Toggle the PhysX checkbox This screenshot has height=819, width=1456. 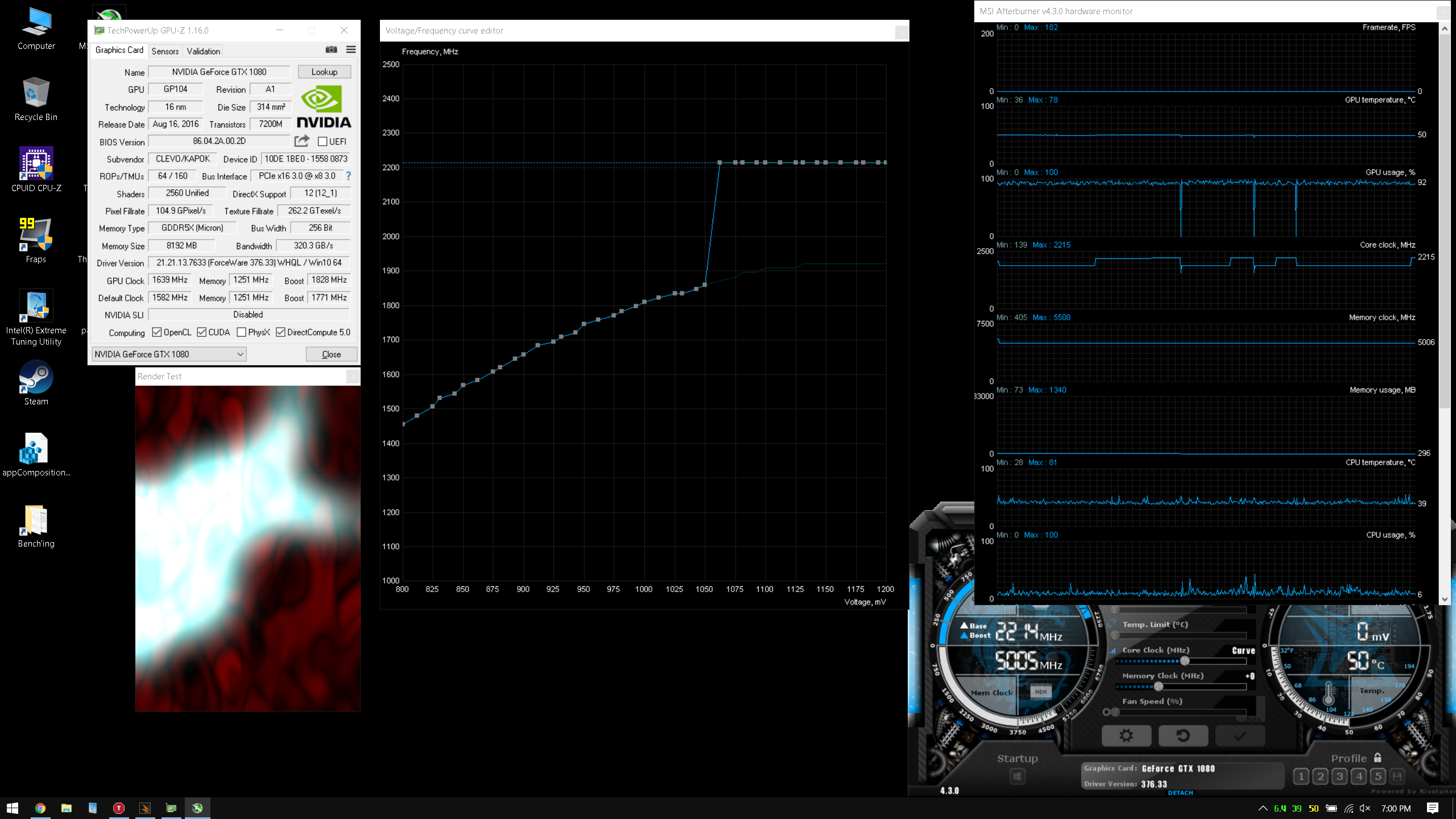(x=241, y=332)
